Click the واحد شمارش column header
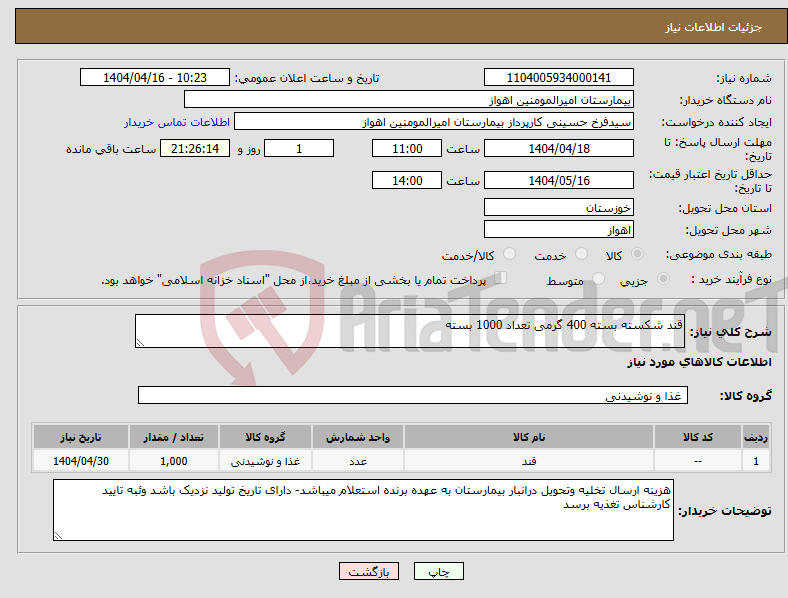This screenshot has height=598, width=788. click(358, 437)
